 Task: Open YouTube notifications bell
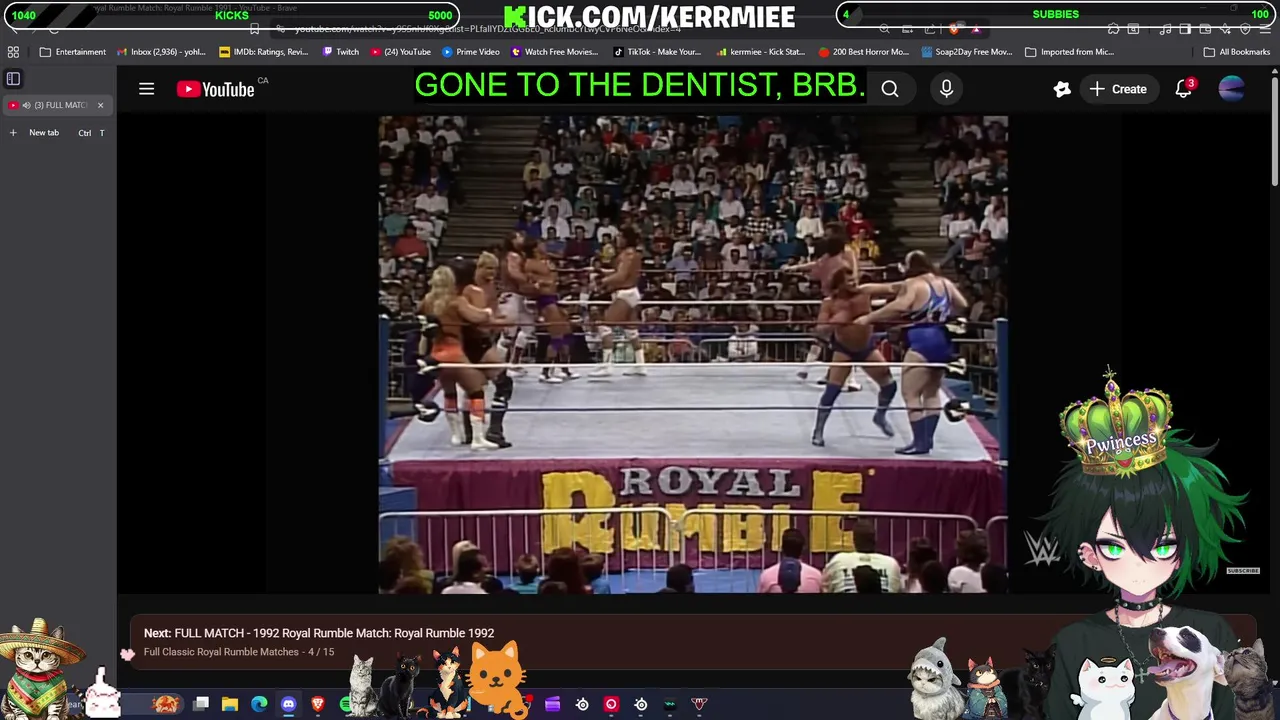point(1184,89)
